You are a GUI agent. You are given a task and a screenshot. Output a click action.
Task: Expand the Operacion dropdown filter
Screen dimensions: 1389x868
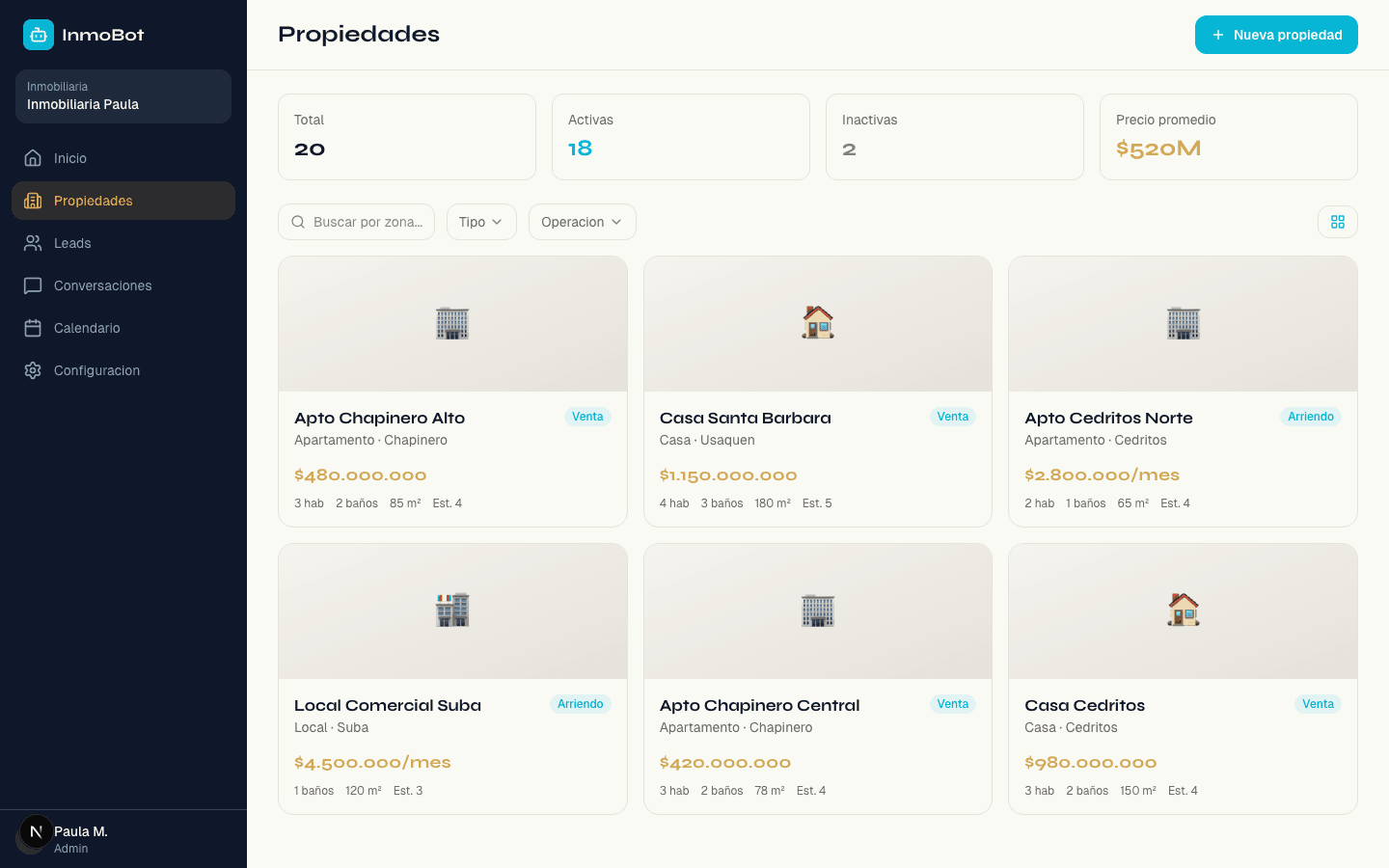(582, 222)
